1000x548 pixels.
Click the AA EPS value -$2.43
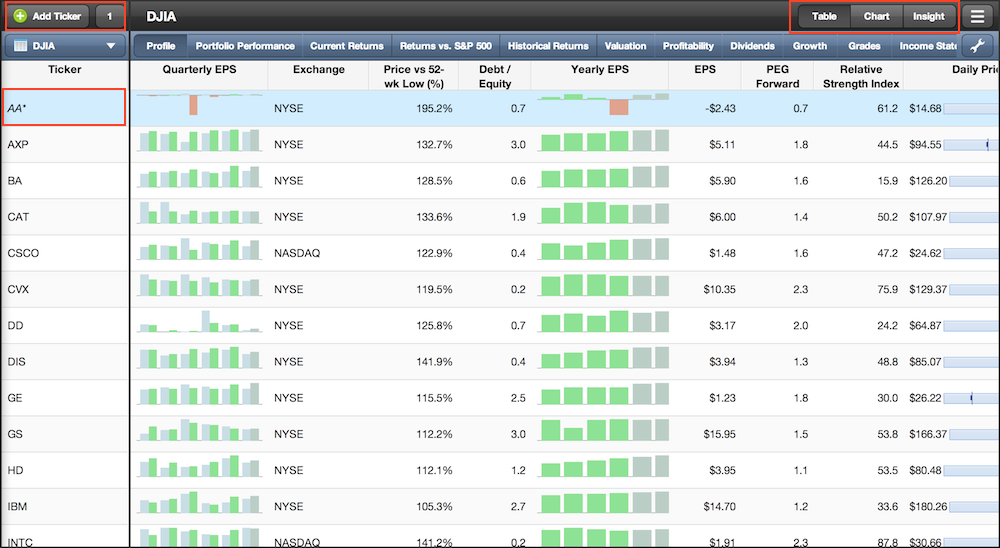coord(721,108)
